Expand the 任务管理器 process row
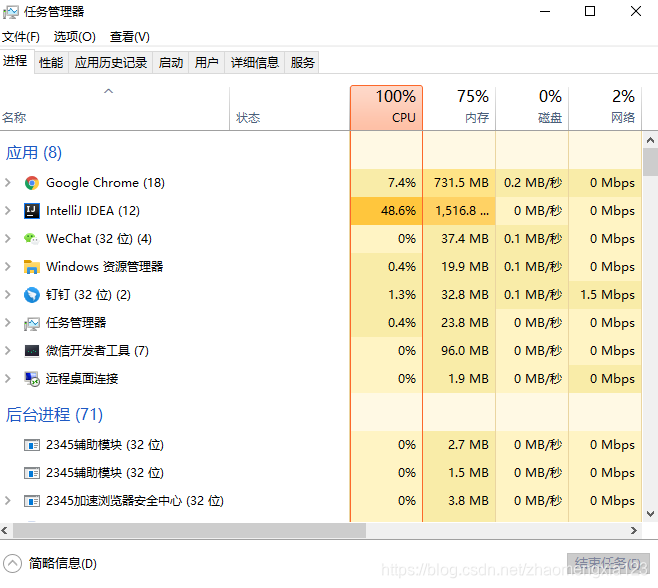 click(x=8, y=323)
